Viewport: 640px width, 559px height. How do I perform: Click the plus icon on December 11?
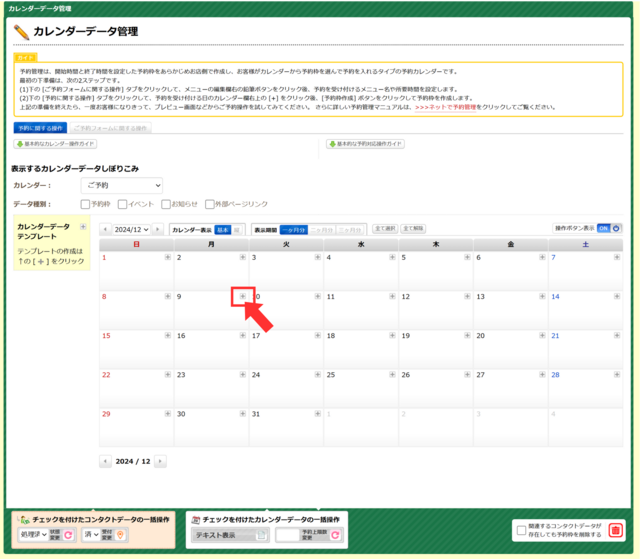[392, 296]
